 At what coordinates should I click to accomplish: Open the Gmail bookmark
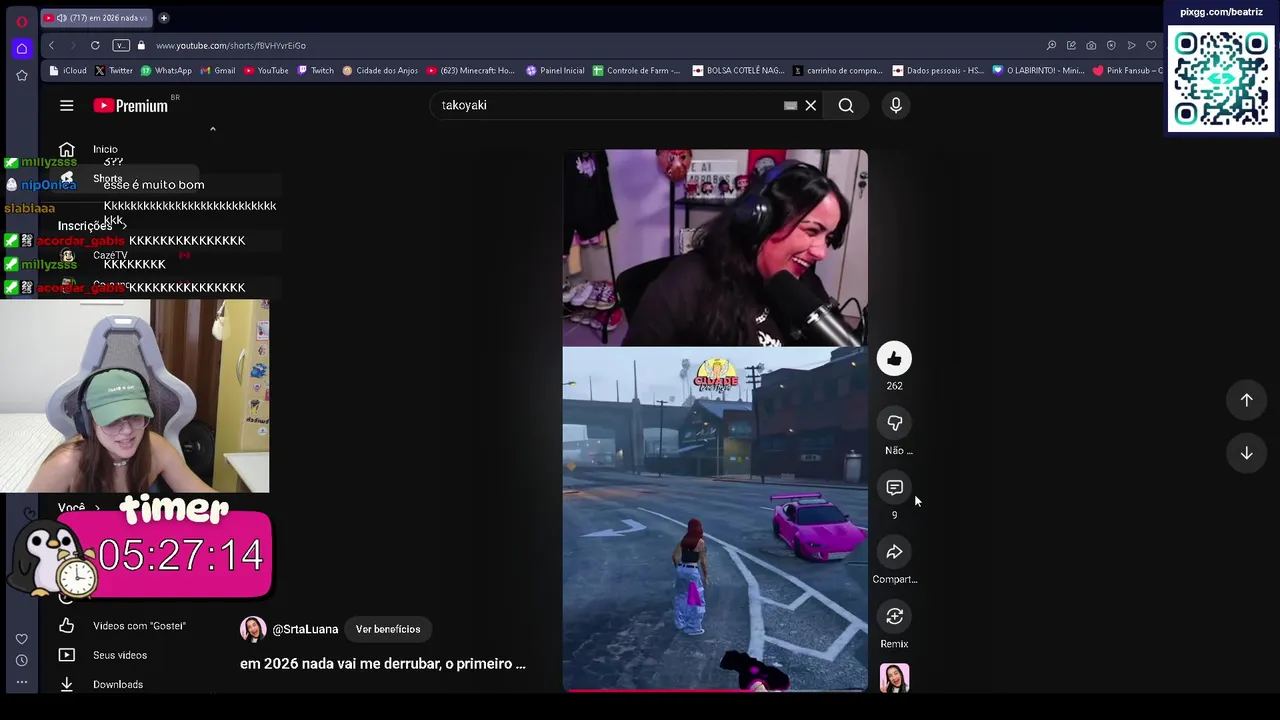pyautogui.click(x=218, y=71)
